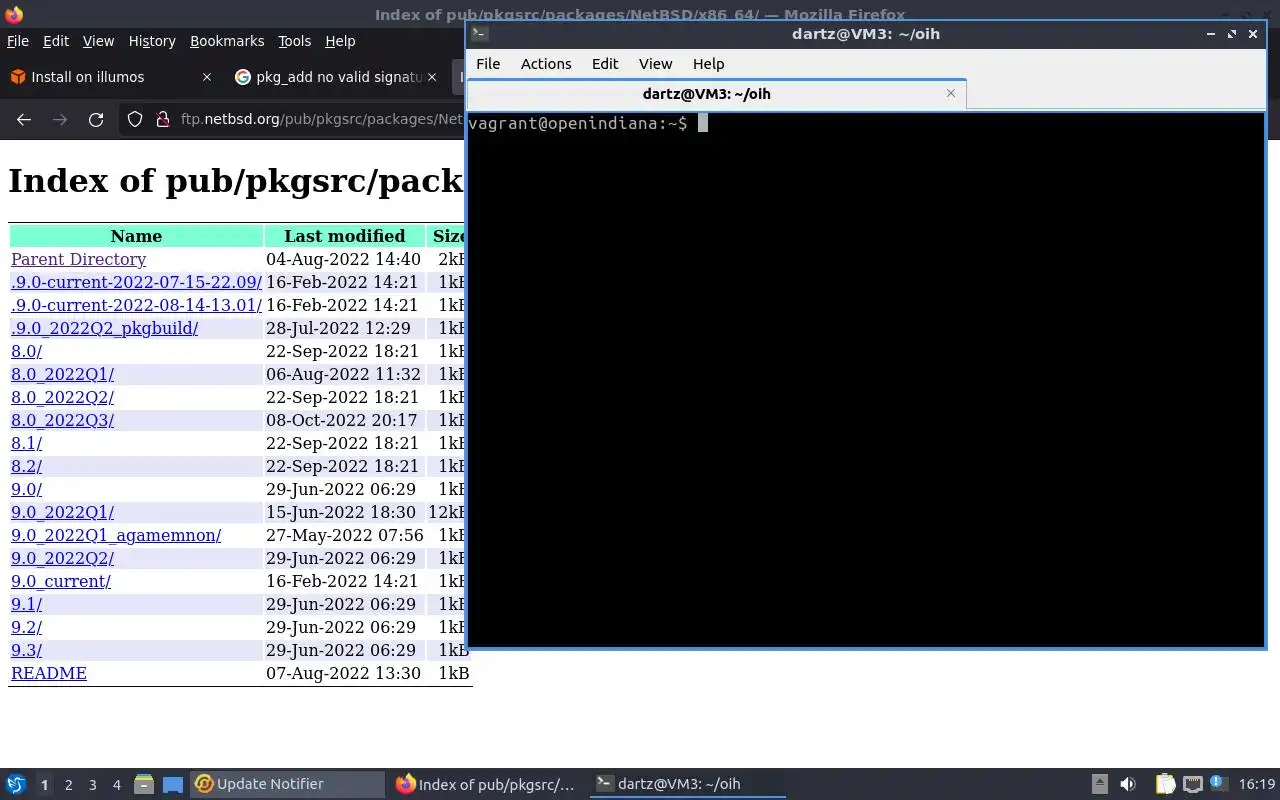The image size is (1280, 800).
Task: Open Firefox View menu
Action: click(98, 41)
